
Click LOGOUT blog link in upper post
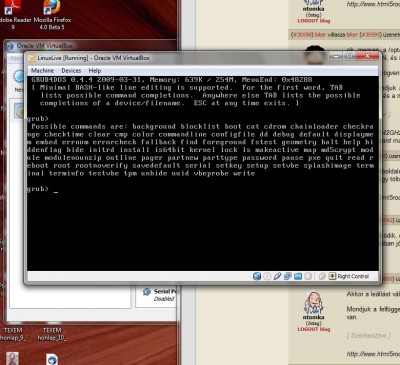coord(314,21)
